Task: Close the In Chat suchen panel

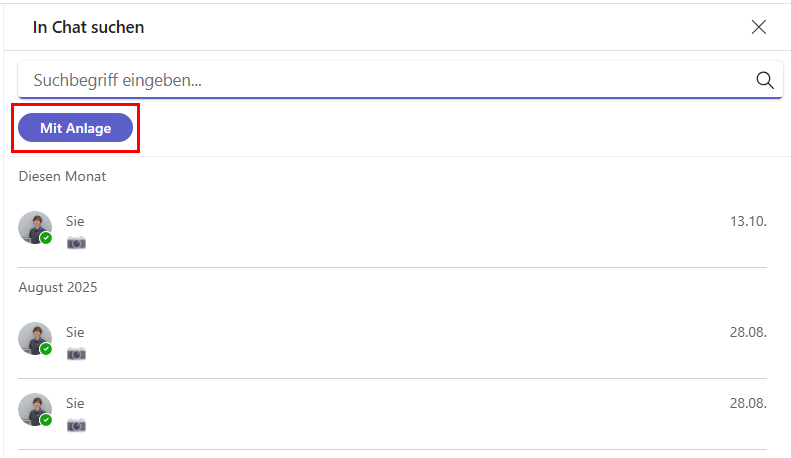Action: [759, 27]
